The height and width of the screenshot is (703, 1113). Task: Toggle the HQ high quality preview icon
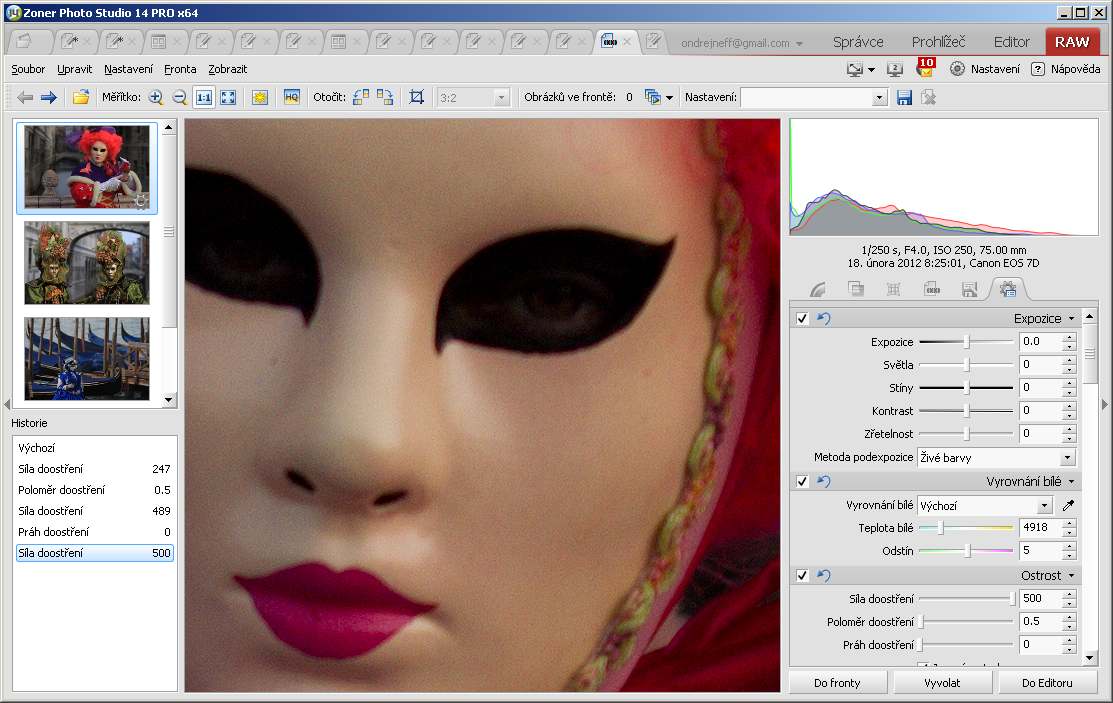(x=291, y=97)
